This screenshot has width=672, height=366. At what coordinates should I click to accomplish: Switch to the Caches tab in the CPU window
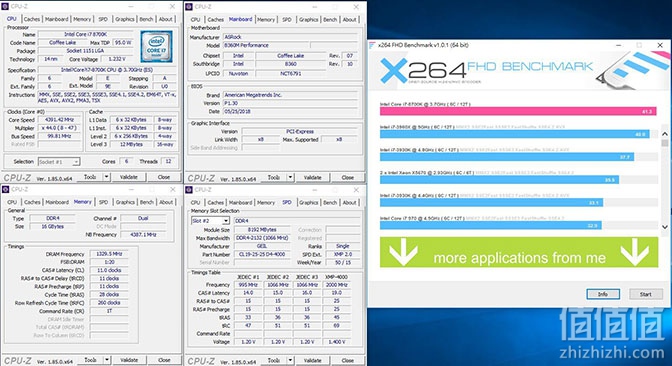coord(32,19)
